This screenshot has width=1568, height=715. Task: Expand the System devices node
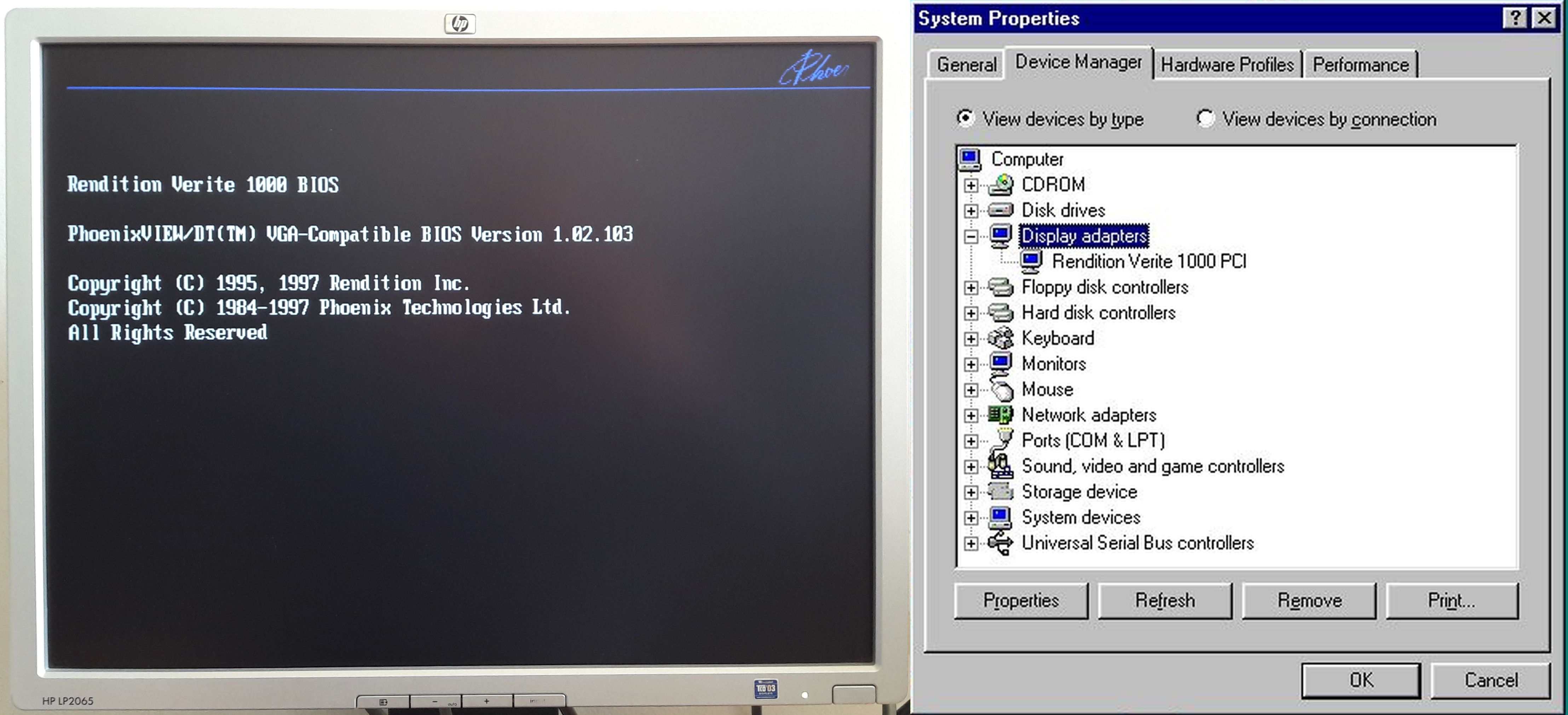972,518
